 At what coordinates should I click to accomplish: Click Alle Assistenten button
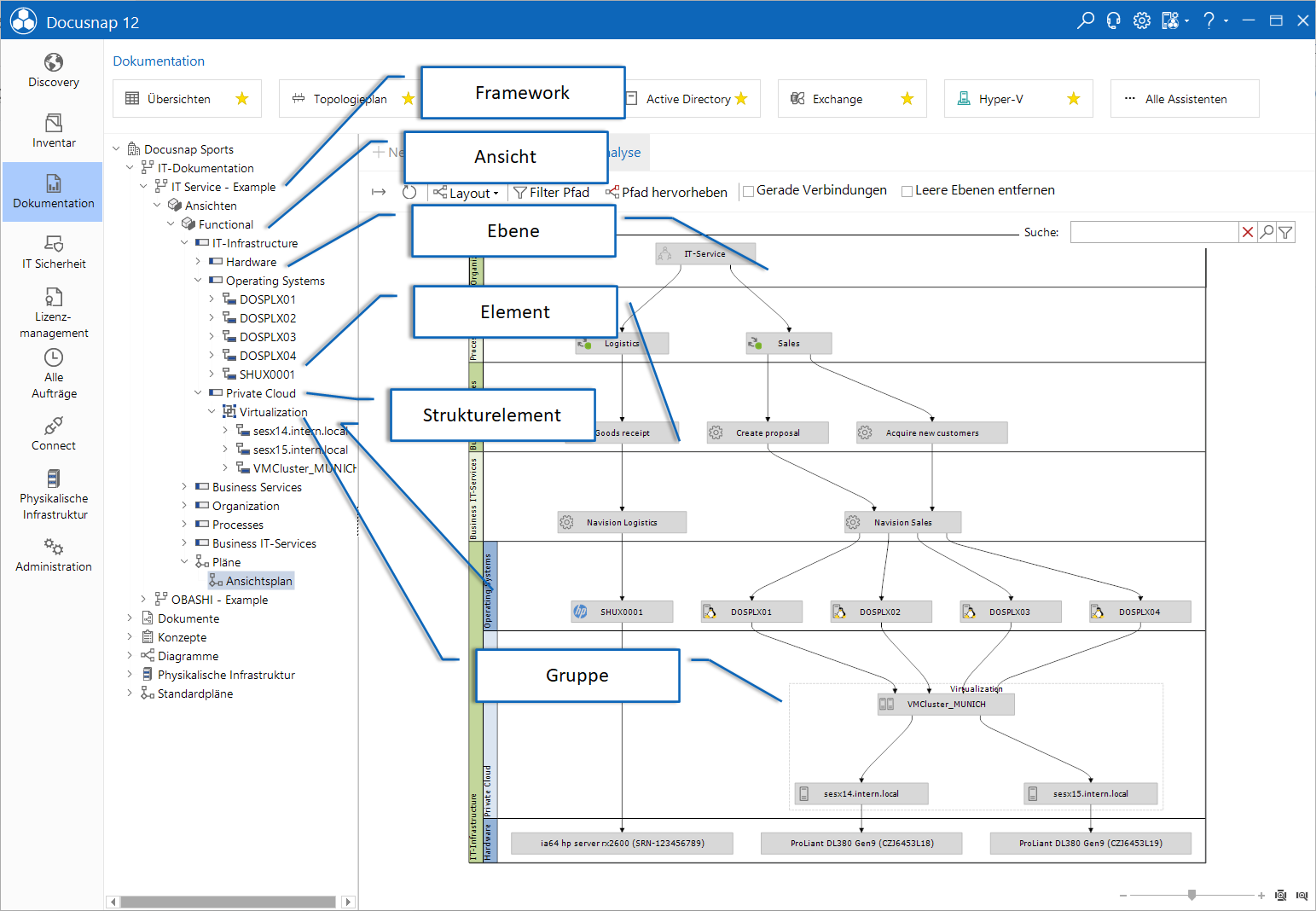click(x=1185, y=99)
